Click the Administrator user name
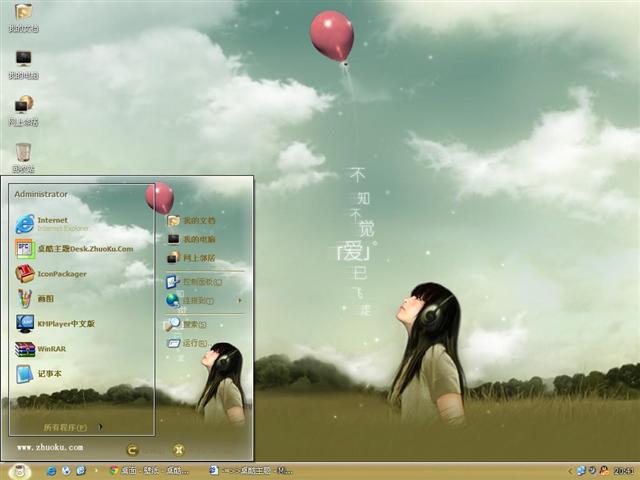Viewport: 640px width, 480px height. coord(41,194)
